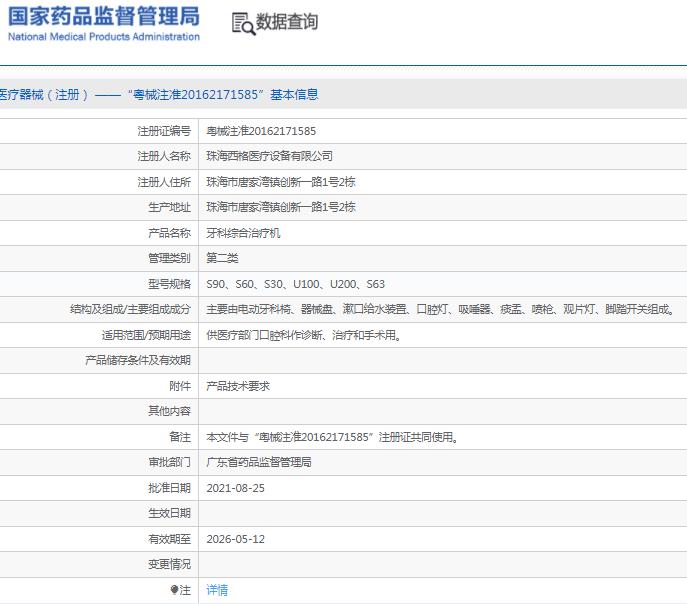Click the 数据查询 heading text
This screenshot has height=604, width=687.
(x=287, y=22)
